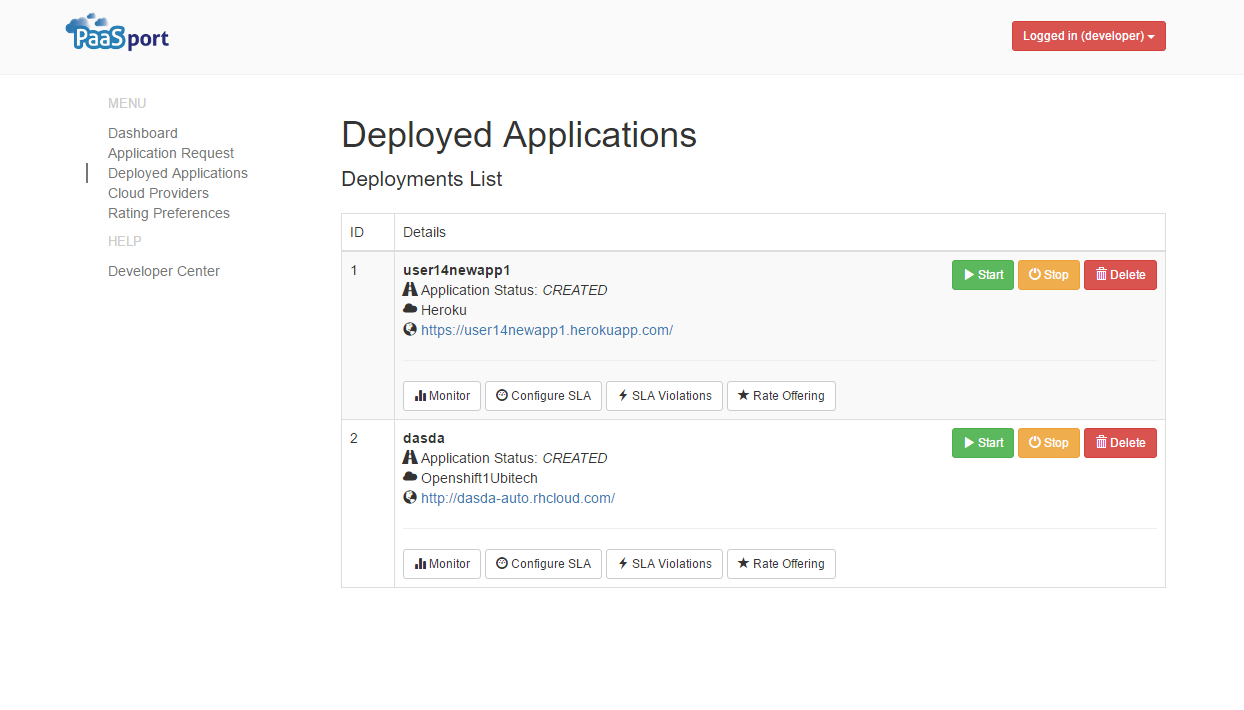Start the user14newapp1 application

pyautogui.click(x=983, y=275)
